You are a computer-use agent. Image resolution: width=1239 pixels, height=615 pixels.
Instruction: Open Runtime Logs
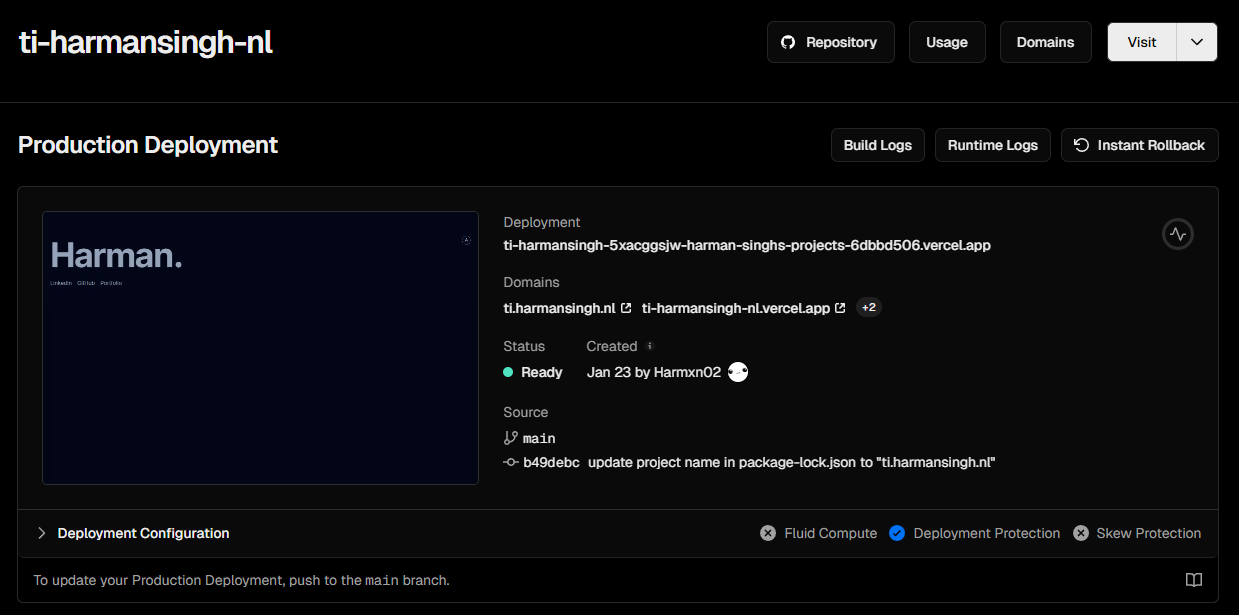click(993, 145)
